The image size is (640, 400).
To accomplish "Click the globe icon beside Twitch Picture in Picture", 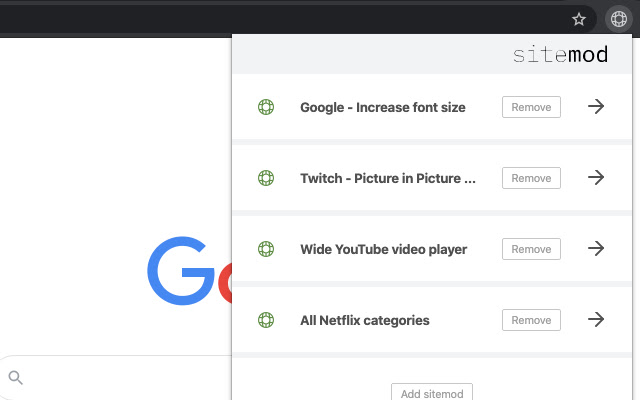I will [266, 178].
